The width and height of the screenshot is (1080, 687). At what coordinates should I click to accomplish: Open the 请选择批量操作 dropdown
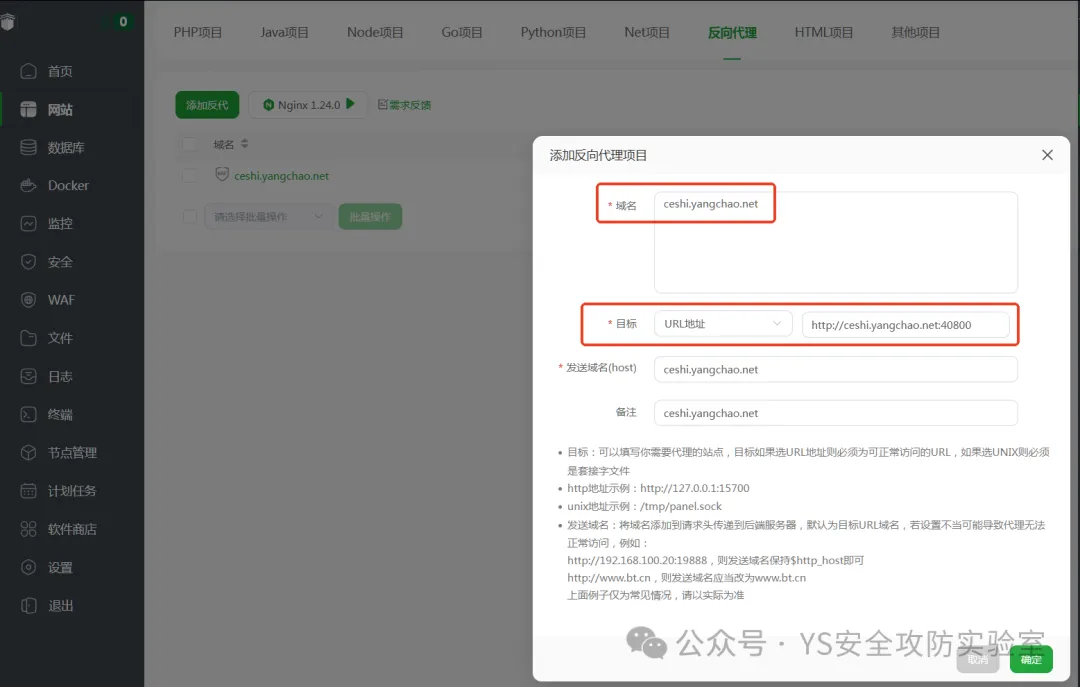point(269,216)
